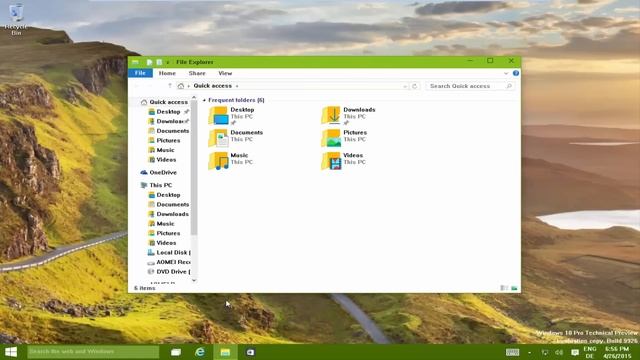Image resolution: width=640 pixels, height=360 pixels.
Task: Click the chevron after Quick access in path
Action: 237,86
